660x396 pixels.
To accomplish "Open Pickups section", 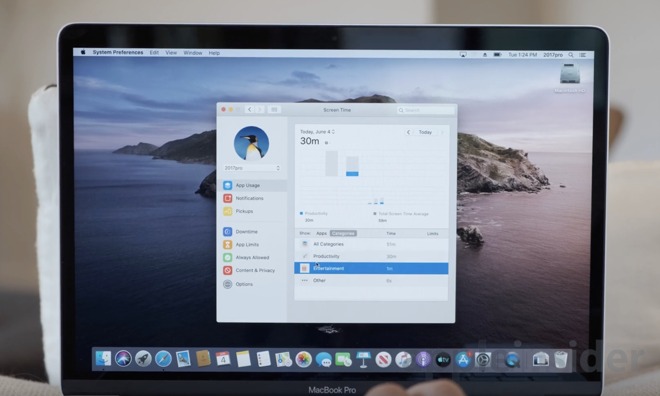I will click(x=252, y=211).
